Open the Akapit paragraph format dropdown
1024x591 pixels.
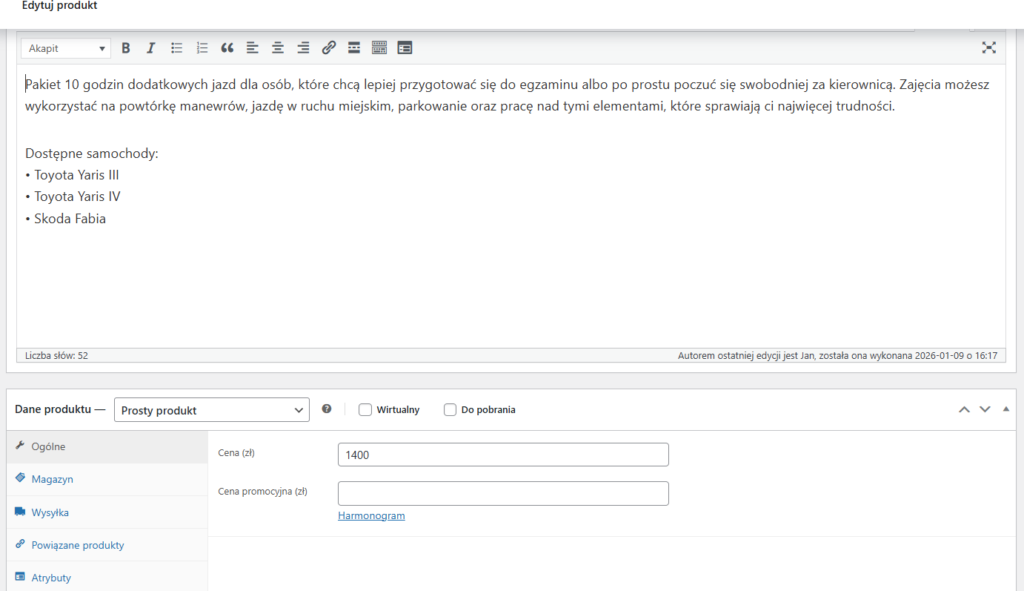pos(66,48)
